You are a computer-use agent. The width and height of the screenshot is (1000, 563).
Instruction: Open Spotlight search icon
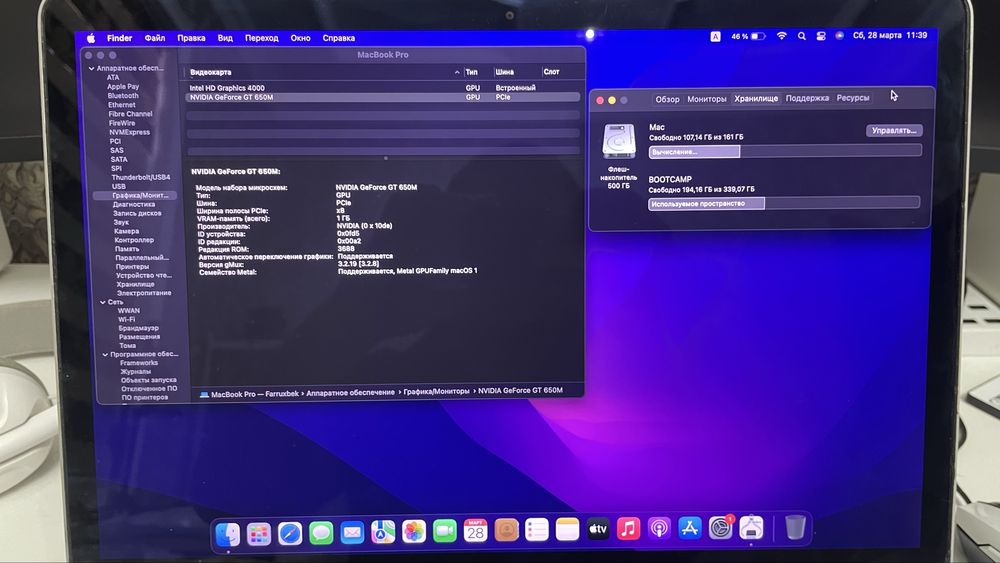802,36
